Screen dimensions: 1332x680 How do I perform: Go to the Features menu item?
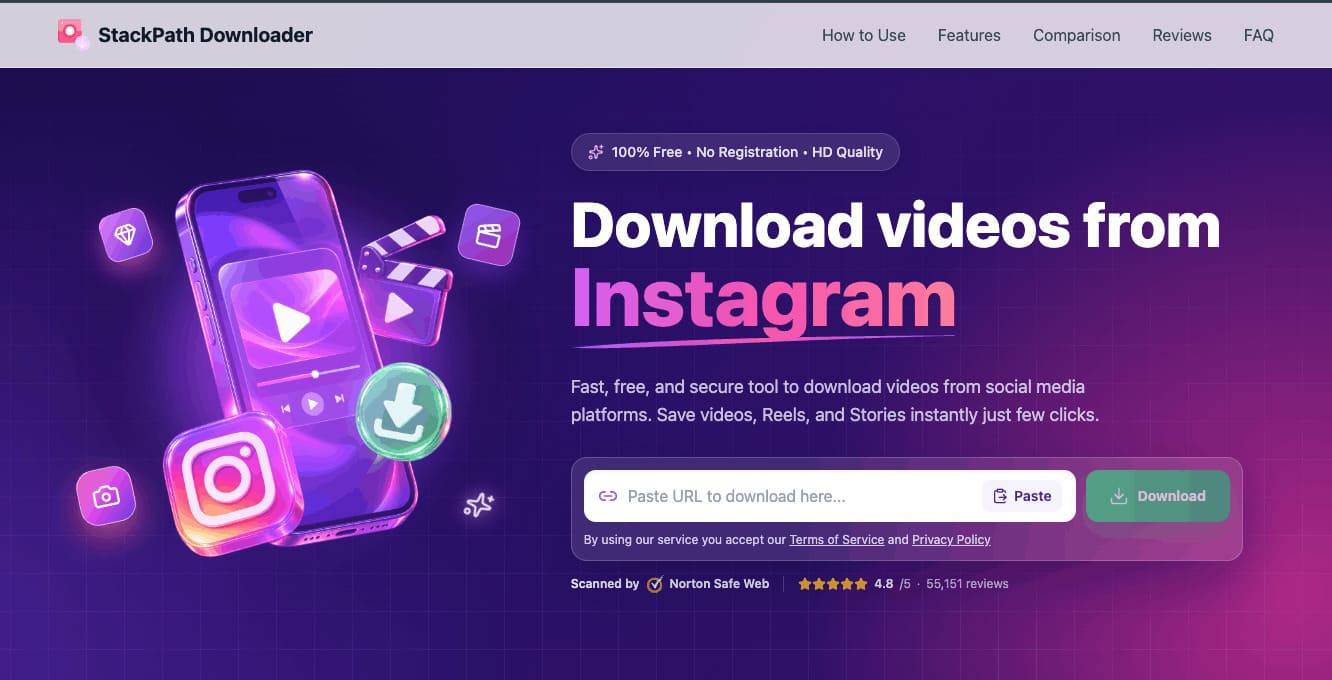tap(969, 35)
